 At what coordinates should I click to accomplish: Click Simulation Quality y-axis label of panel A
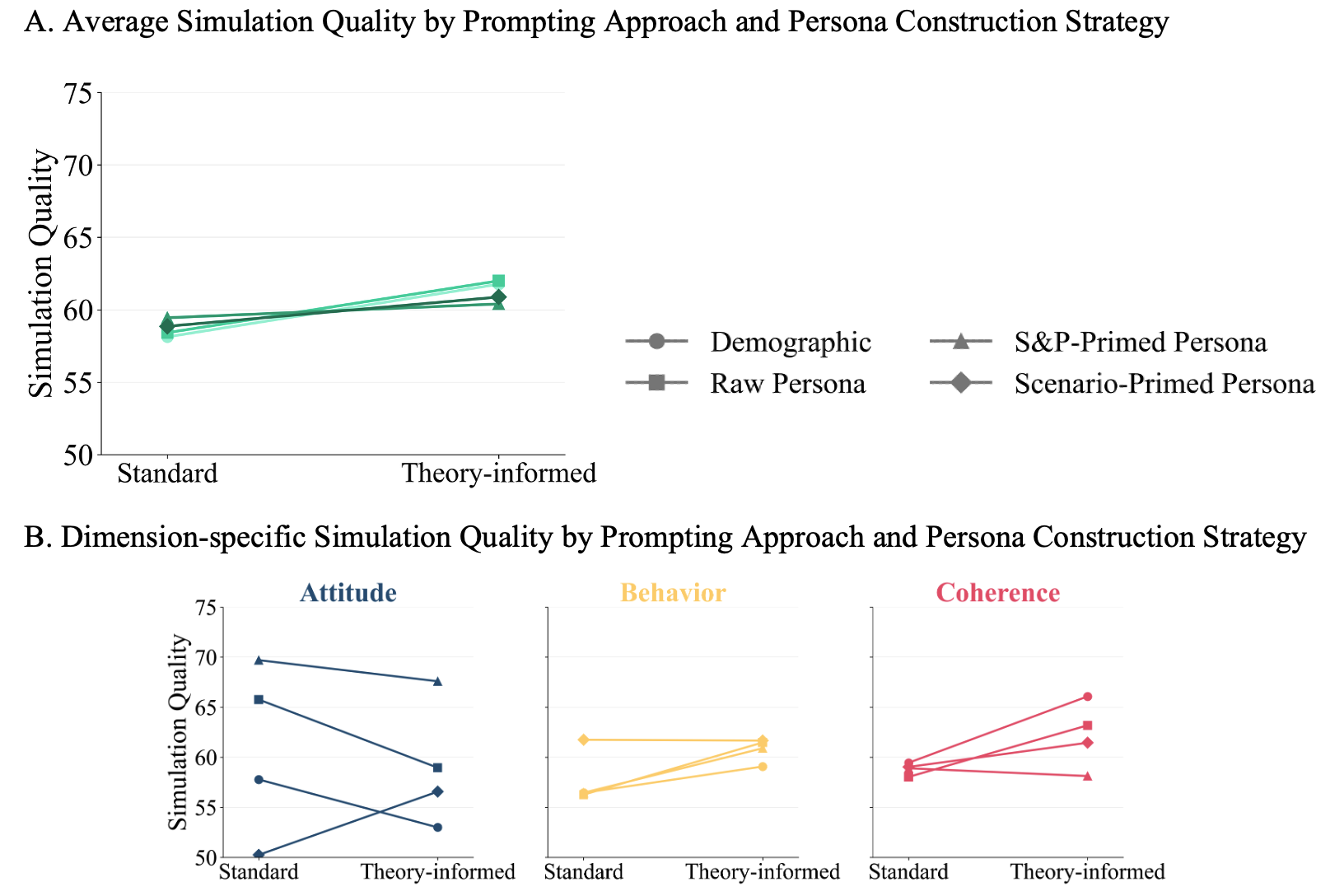click(x=41, y=273)
